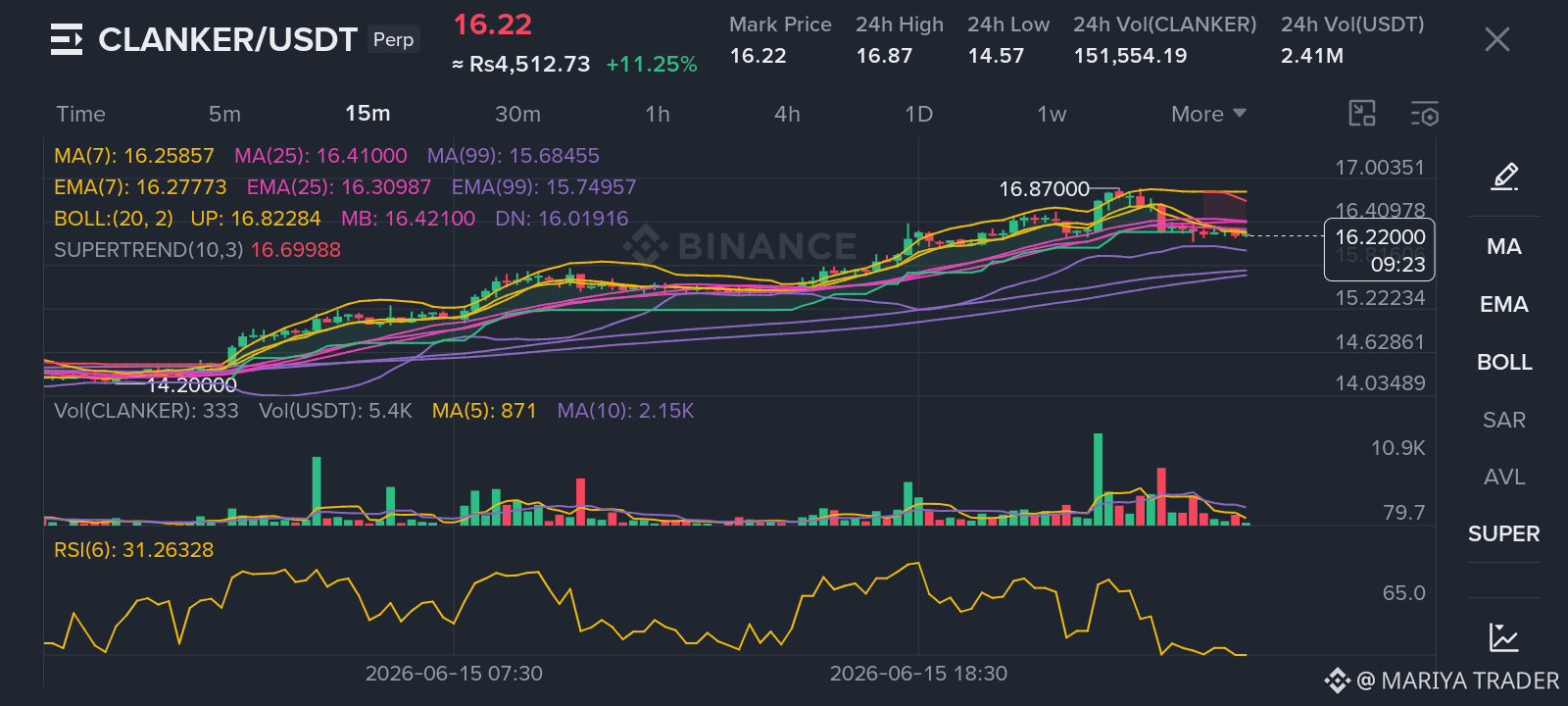Click the 10.9K volume axis label
1568x706 pixels.
1397,448
